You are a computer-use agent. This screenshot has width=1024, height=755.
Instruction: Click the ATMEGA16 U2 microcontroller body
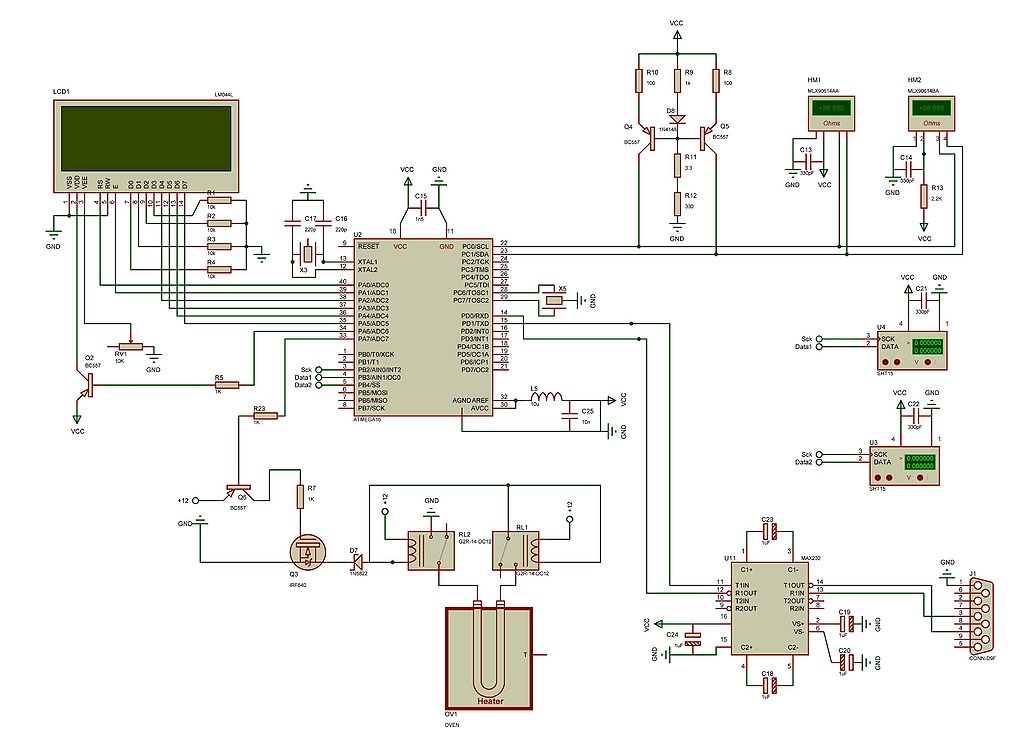[x=423, y=327]
